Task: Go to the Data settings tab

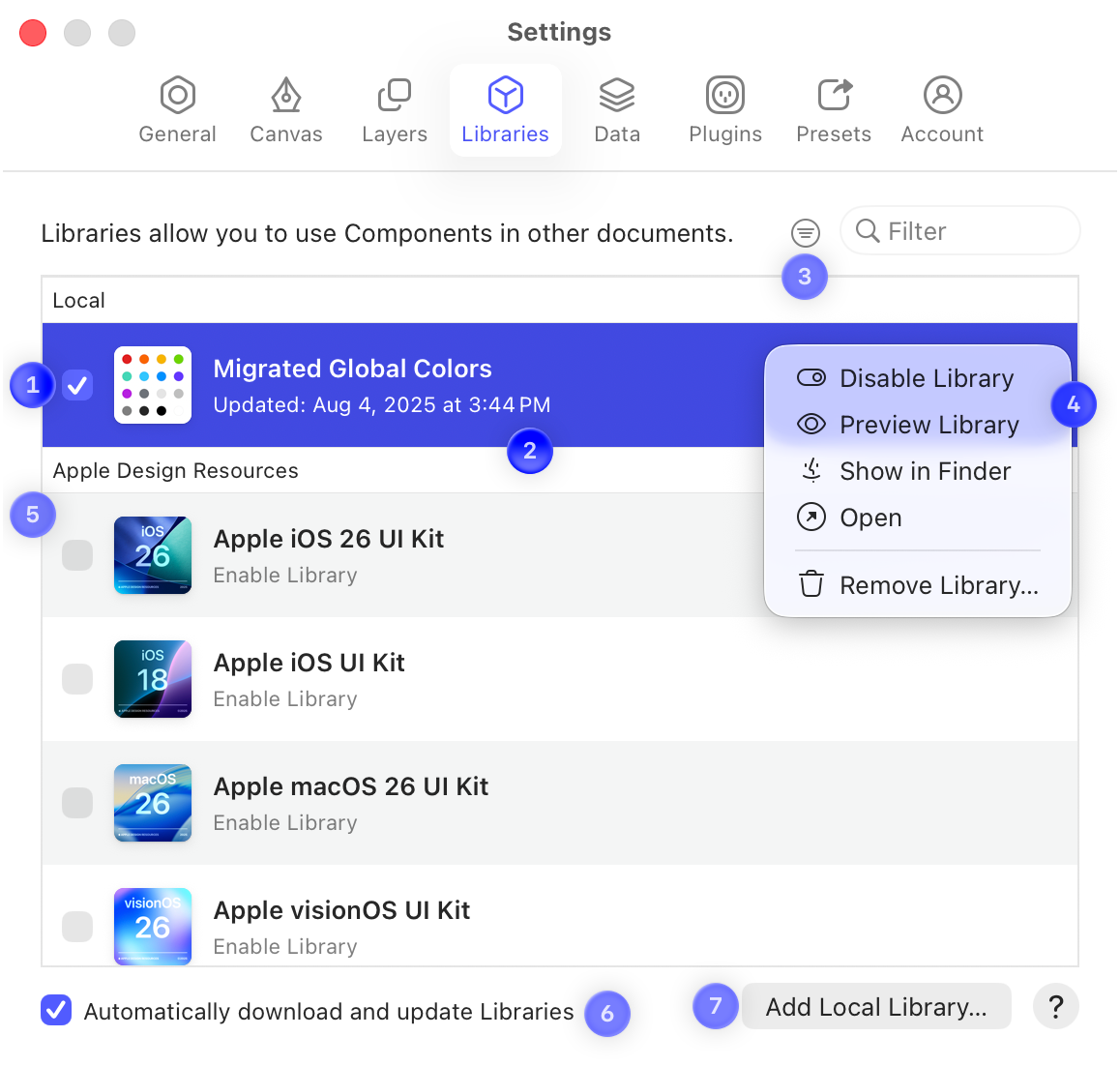Action: pos(617,110)
